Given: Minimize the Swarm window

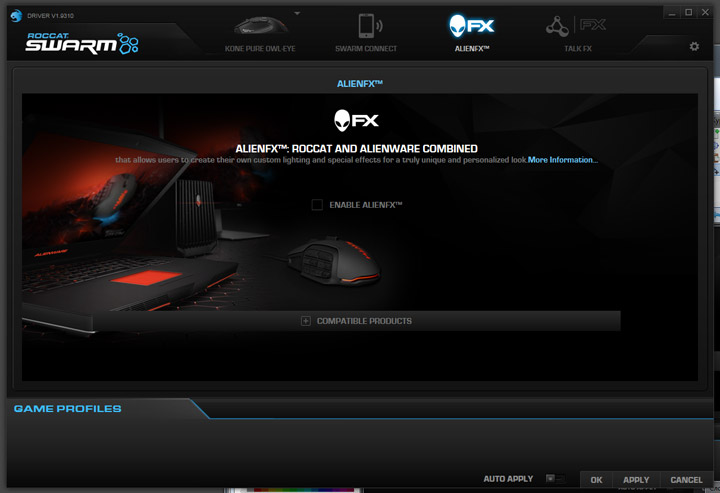Looking at the screenshot, I should tap(672, 13).
